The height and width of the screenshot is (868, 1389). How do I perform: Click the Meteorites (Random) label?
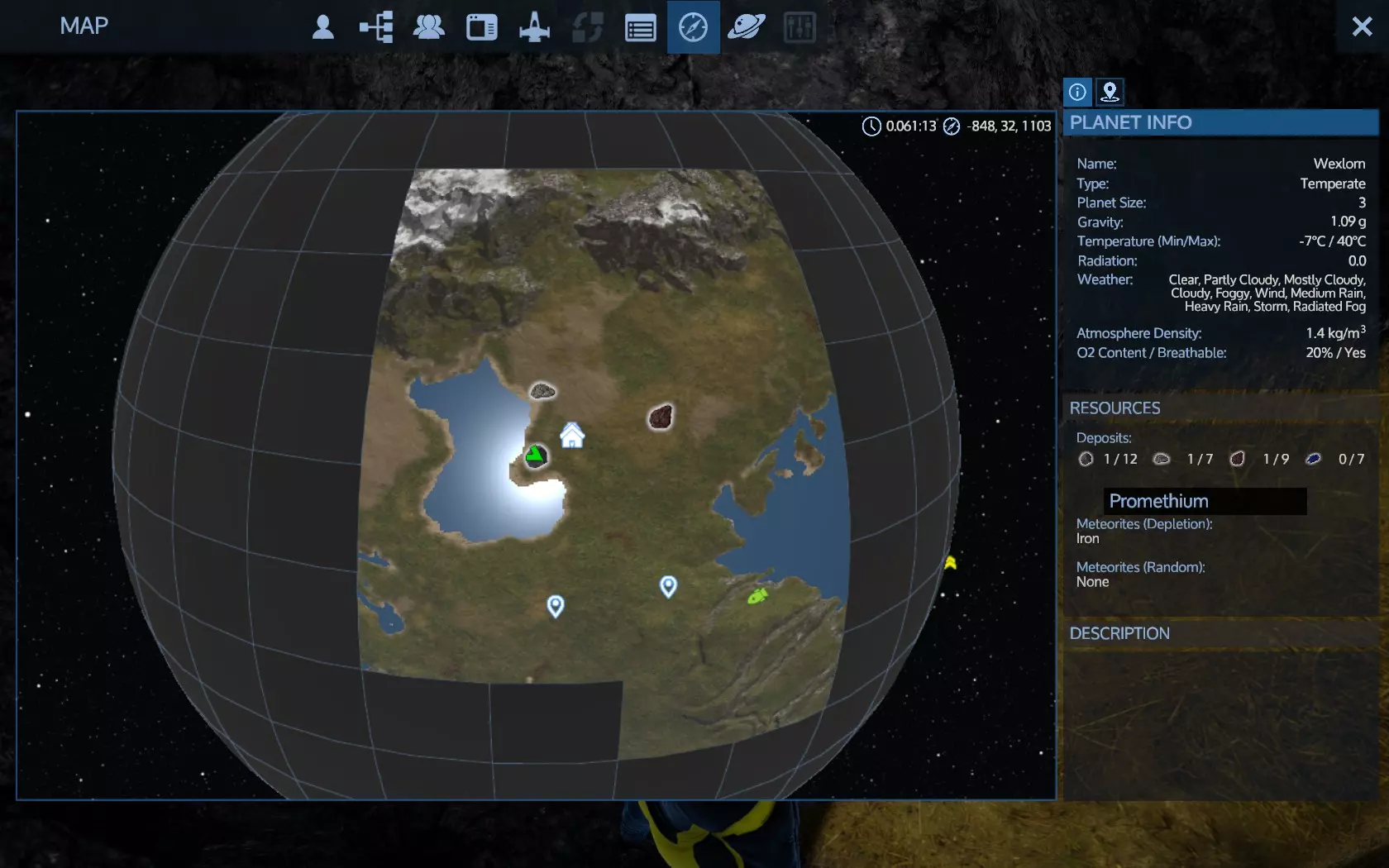pyautogui.click(x=1141, y=567)
